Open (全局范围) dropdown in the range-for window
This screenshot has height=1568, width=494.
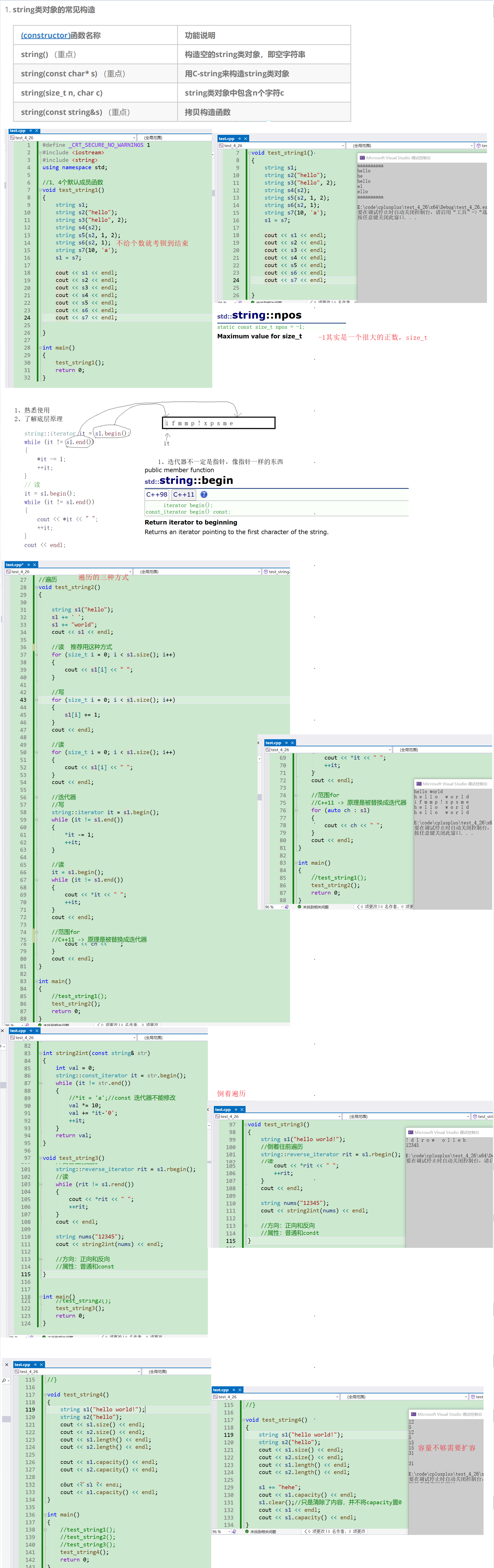tap(443, 750)
